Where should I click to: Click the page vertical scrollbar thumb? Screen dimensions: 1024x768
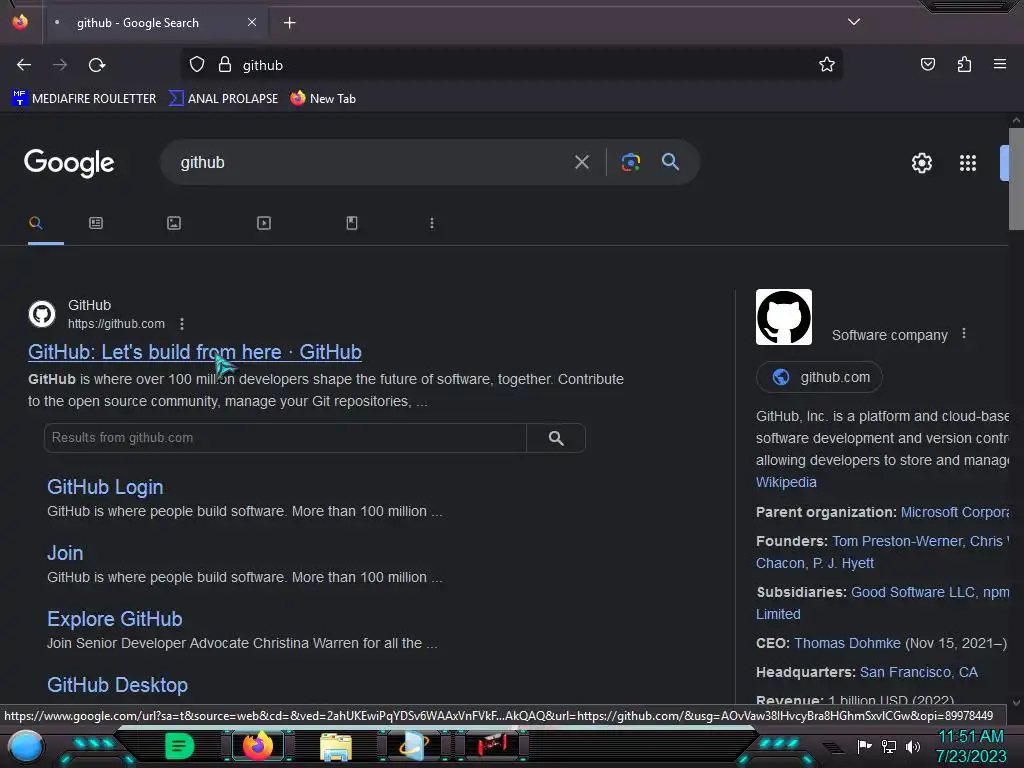[1016, 179]
